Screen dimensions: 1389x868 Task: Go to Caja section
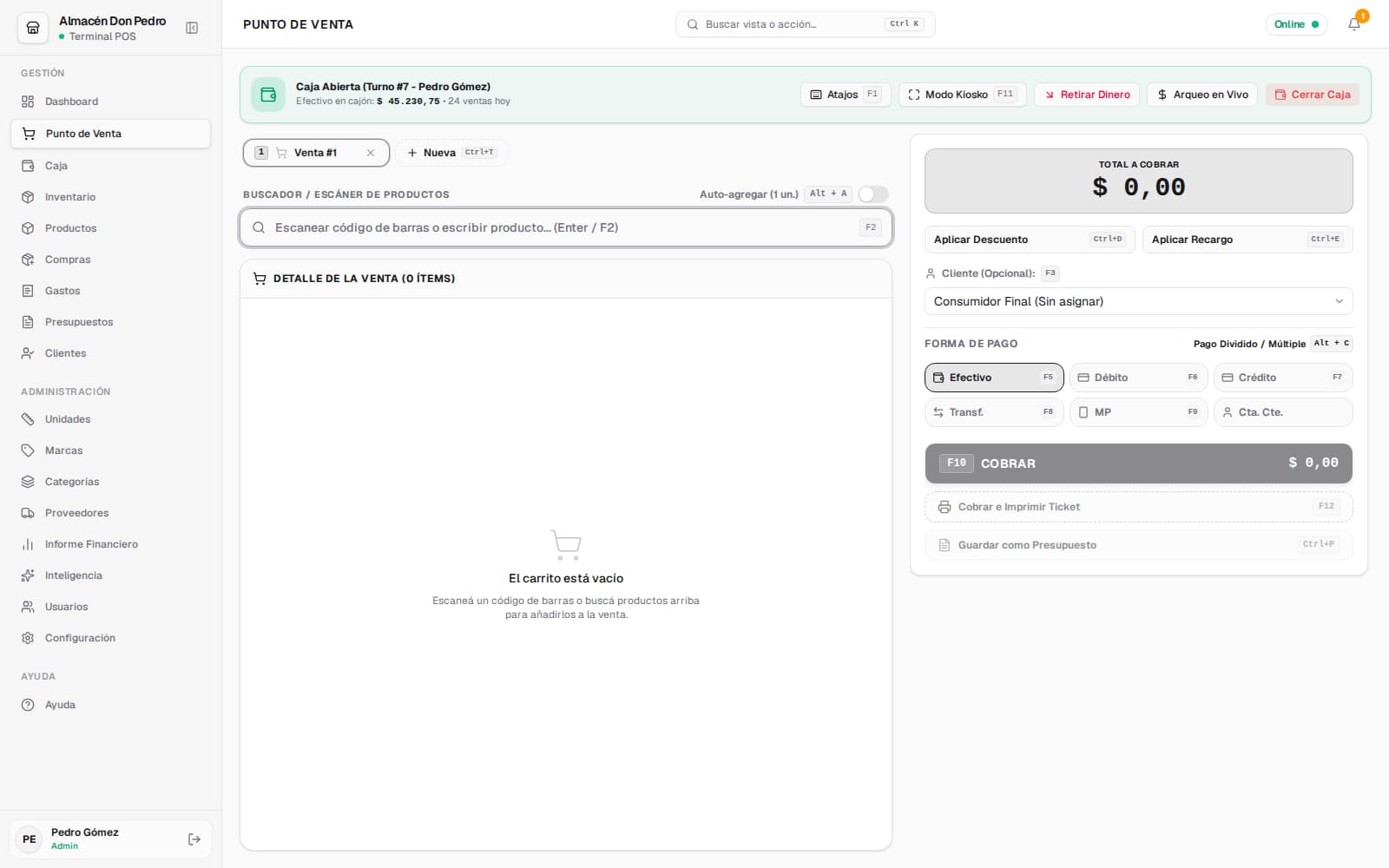point(110,166)
